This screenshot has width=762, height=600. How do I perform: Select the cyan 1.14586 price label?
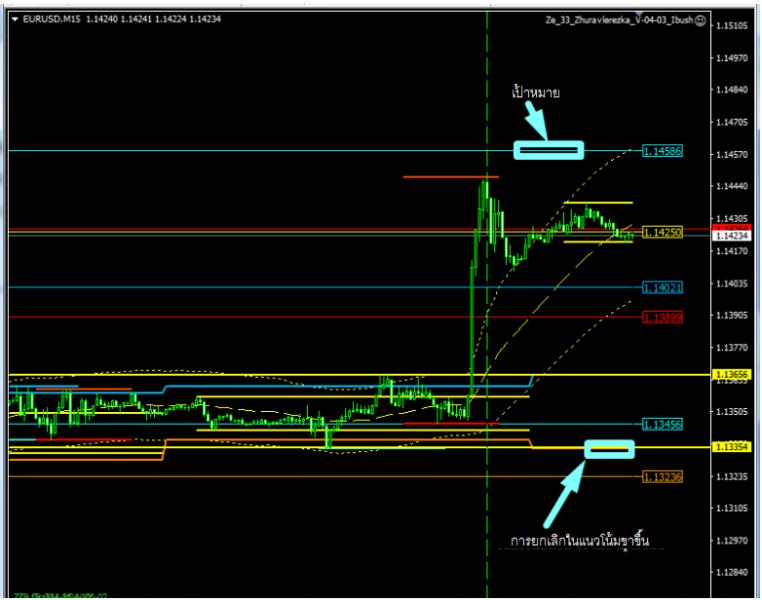[662, 151]
